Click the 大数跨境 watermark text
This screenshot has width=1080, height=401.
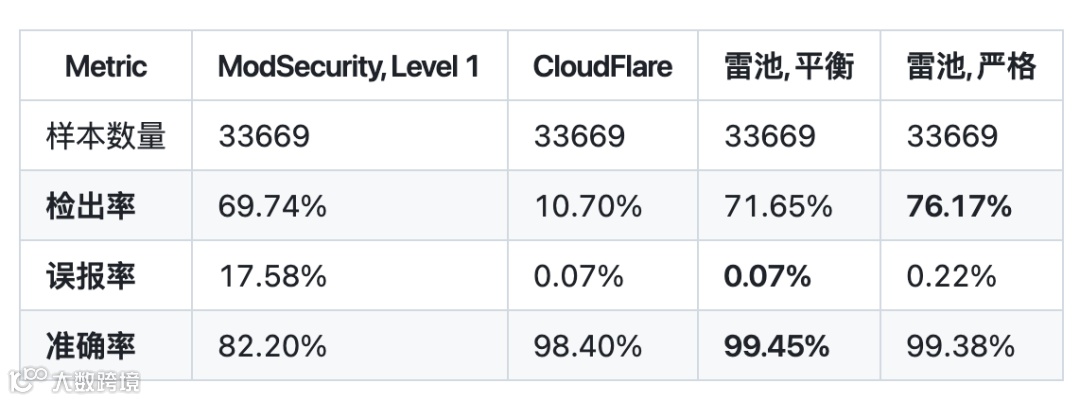(x=96, y=381)
